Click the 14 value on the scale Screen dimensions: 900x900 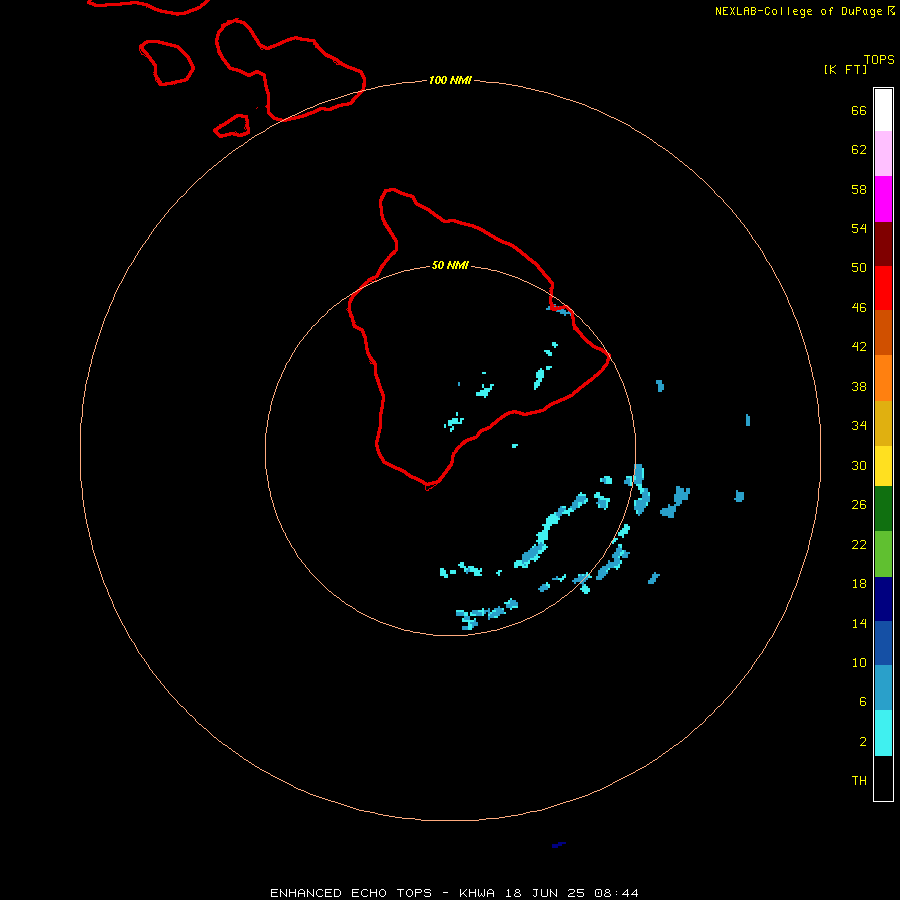(859, 623)
